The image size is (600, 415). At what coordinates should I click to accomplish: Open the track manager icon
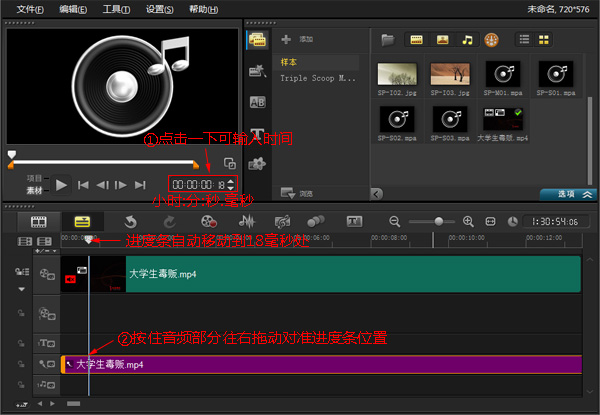[x=44, y=241]
